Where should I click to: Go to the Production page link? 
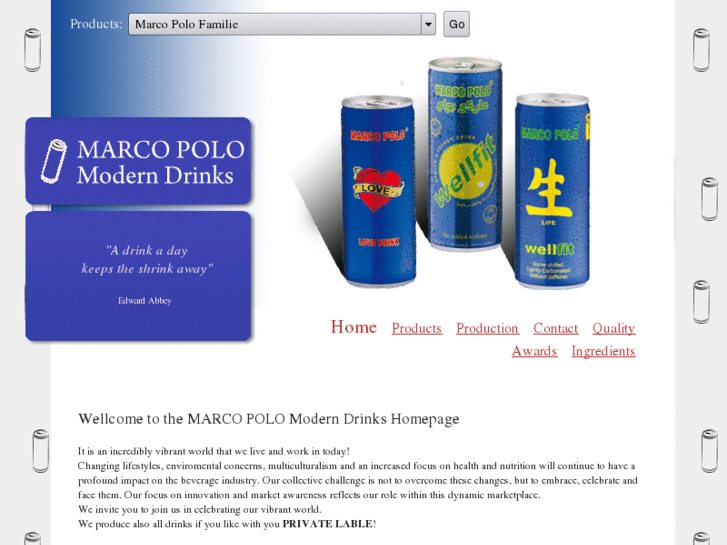pos(487,328)
